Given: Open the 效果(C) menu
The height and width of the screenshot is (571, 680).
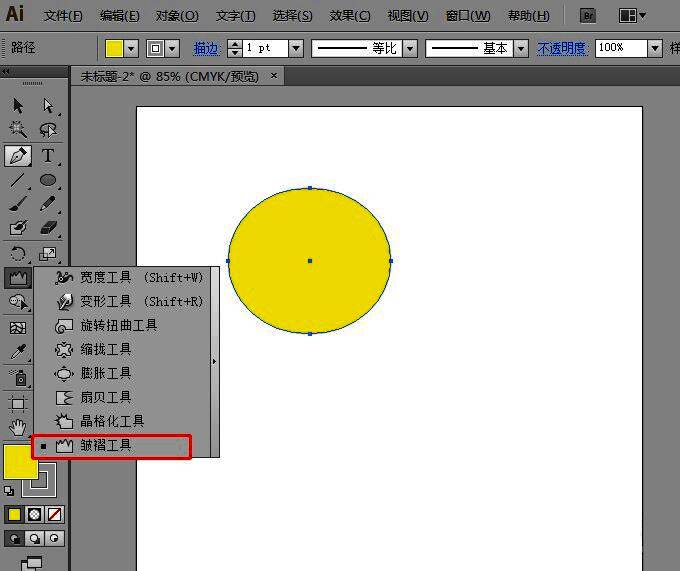Looking at the screenshot, I should click(350, 16).
